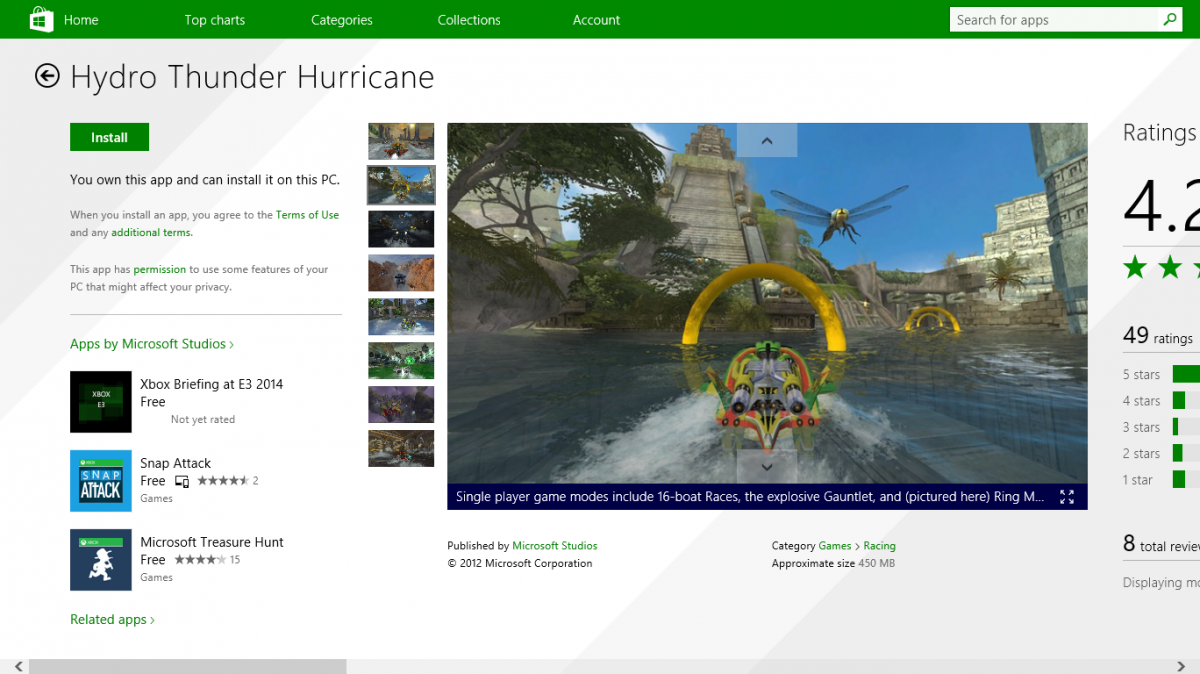Go back using the circled arrow
Viewport: 1200px width, 674px height.
pos(47,76)
